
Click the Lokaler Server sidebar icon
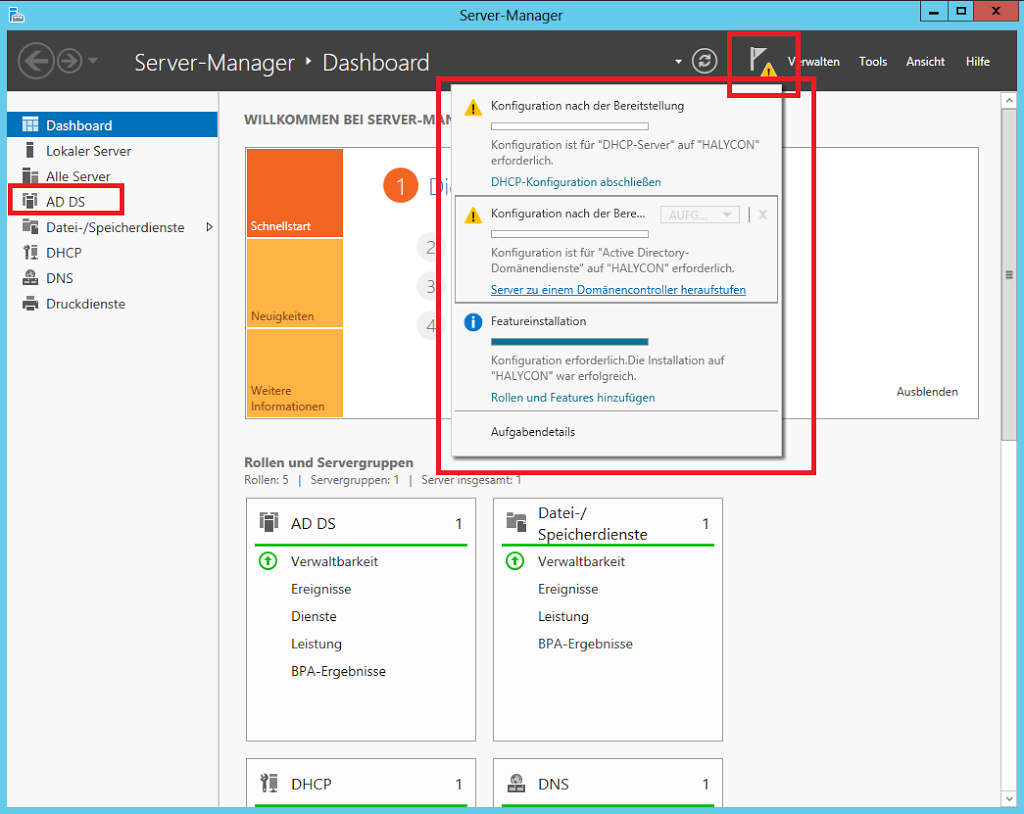[29, 151]
